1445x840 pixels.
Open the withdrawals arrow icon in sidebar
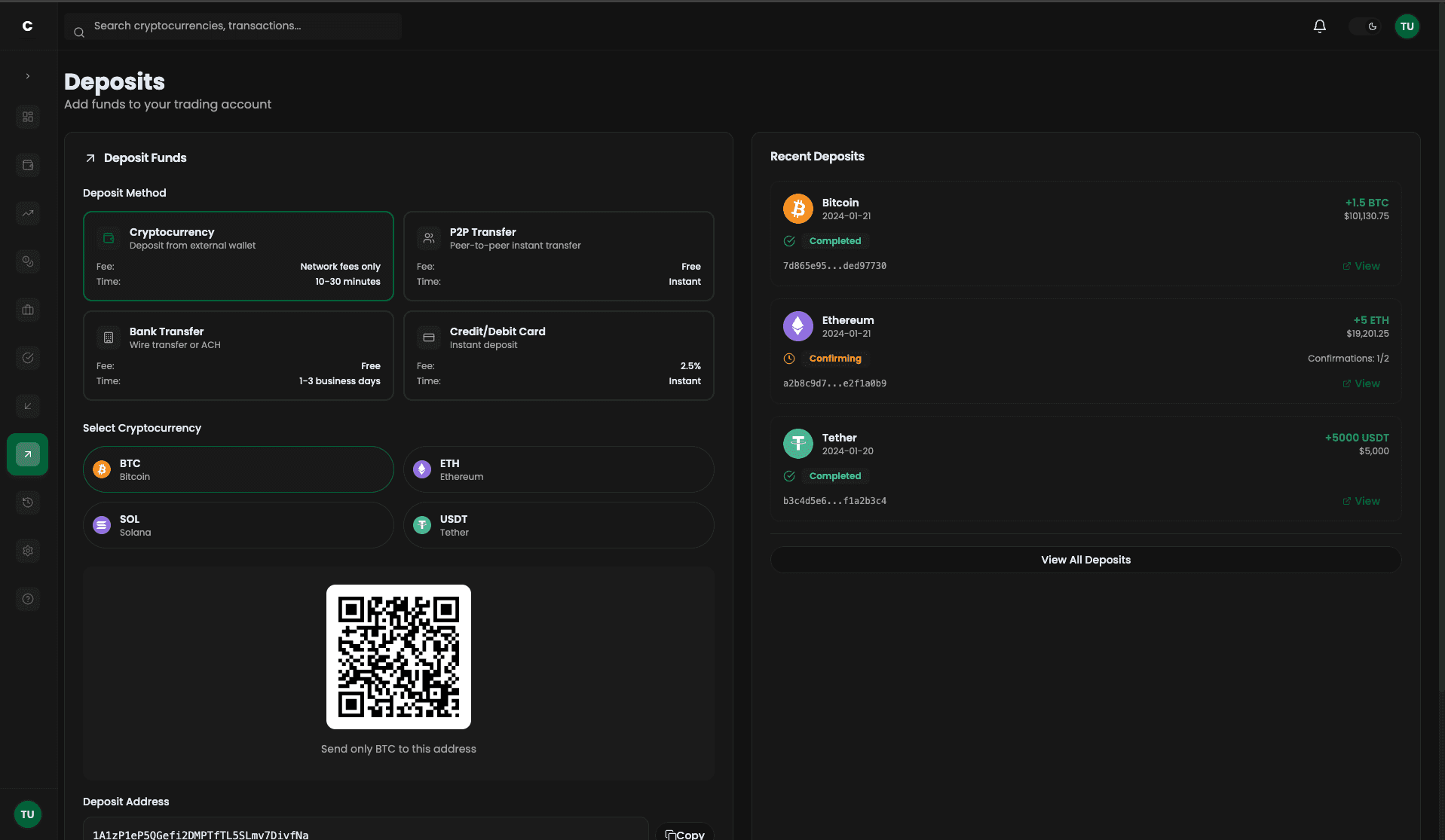[x=27, y=406]
